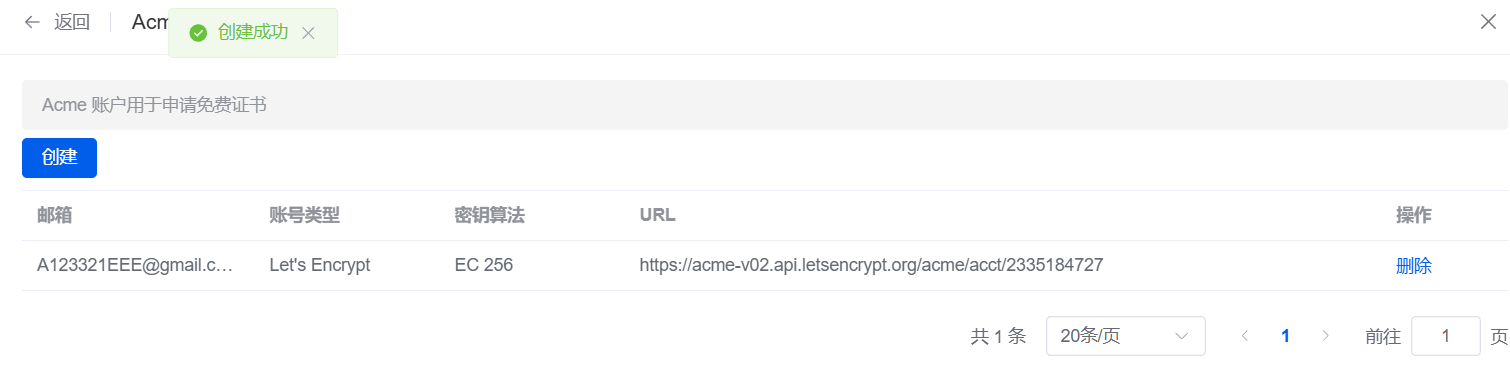Click the blue 创建 button
The height and width of the screenshot is (366, 1510).
59,158
